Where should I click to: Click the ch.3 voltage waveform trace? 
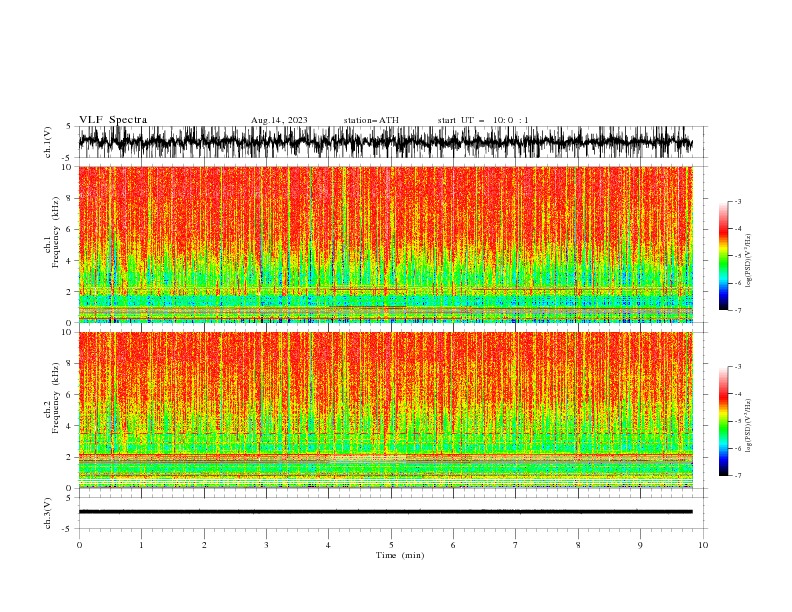(385, 512)
